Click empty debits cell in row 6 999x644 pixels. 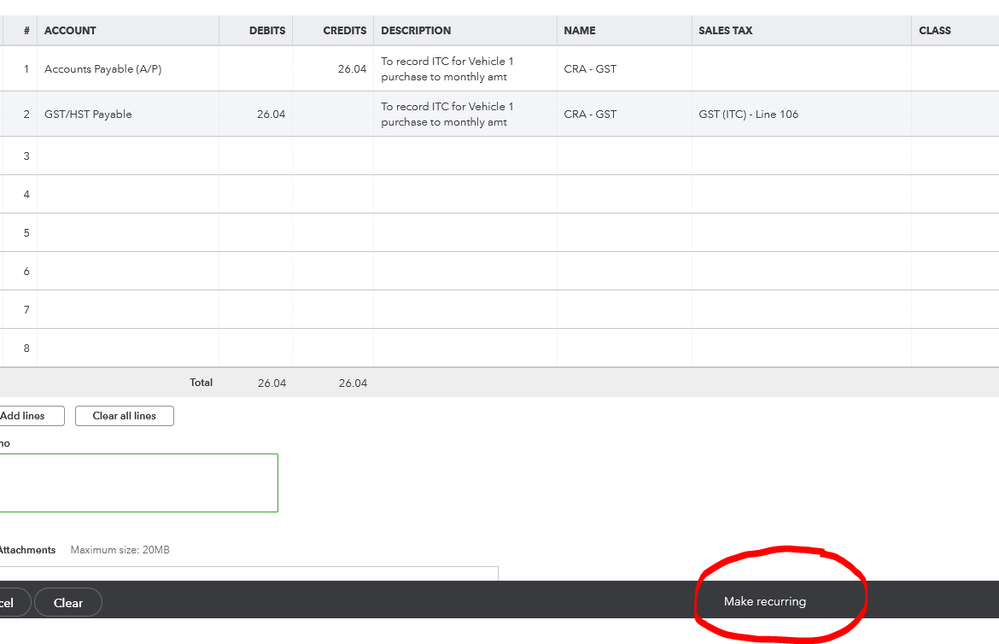255,271
